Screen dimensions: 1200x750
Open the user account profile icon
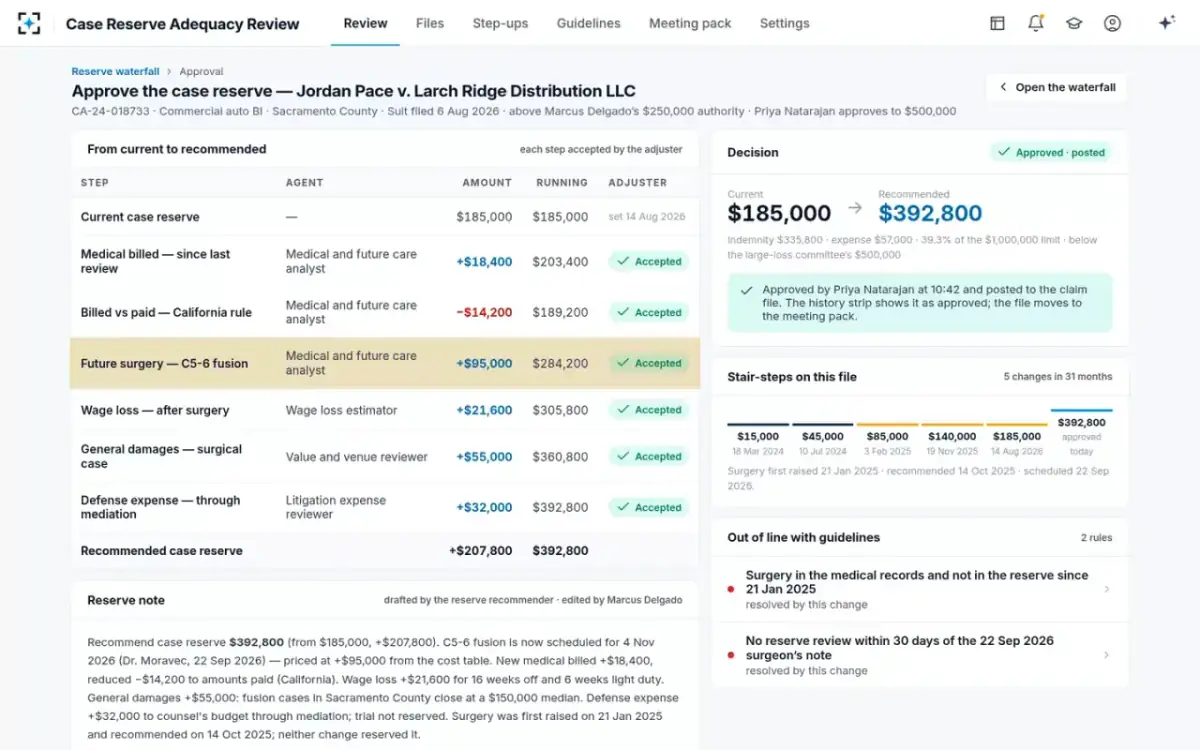[1112, 23]
